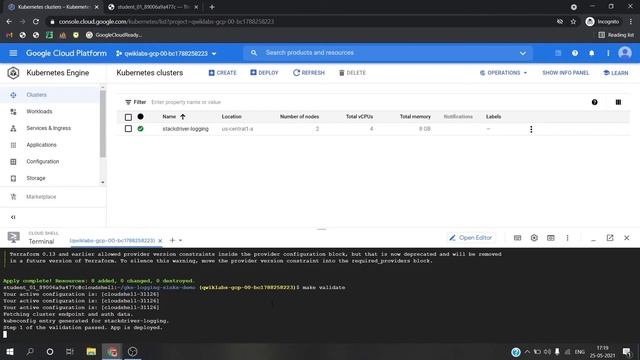Viewport: 640px width, 360px height.
Task: Open the stackdriver-logging cluster link
Action: coord(185,129)
